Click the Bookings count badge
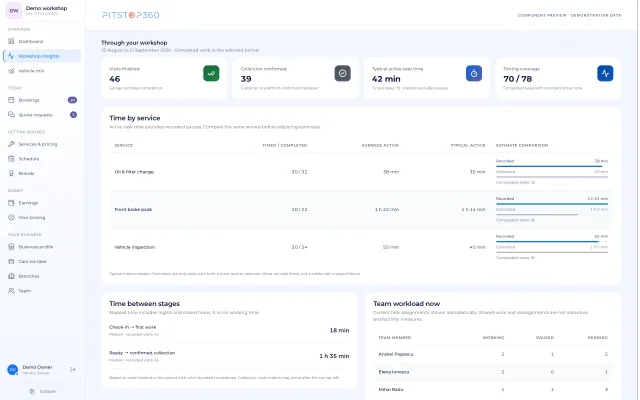The image size is (640, 400). coord(72,100)
